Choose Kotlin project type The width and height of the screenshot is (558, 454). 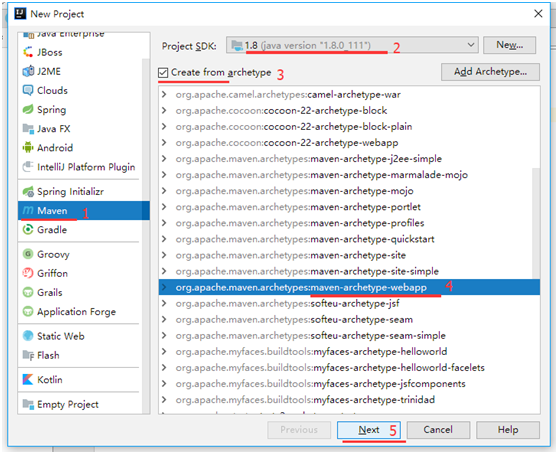[x=80, y=379]
